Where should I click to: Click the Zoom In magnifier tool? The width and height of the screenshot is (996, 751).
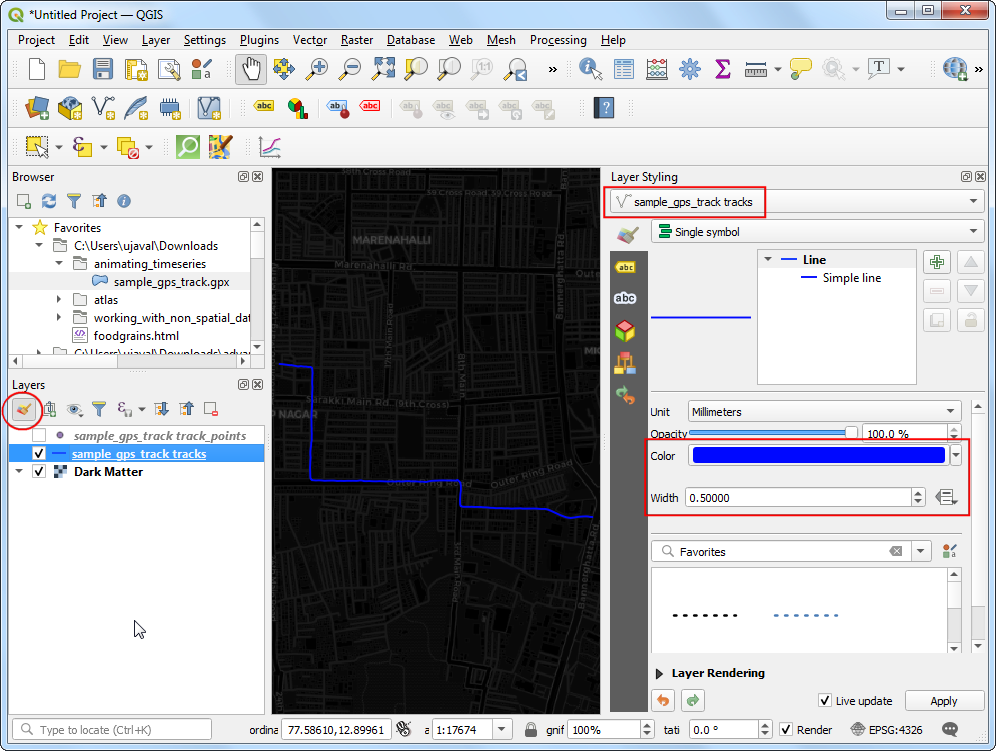(317, 69)
